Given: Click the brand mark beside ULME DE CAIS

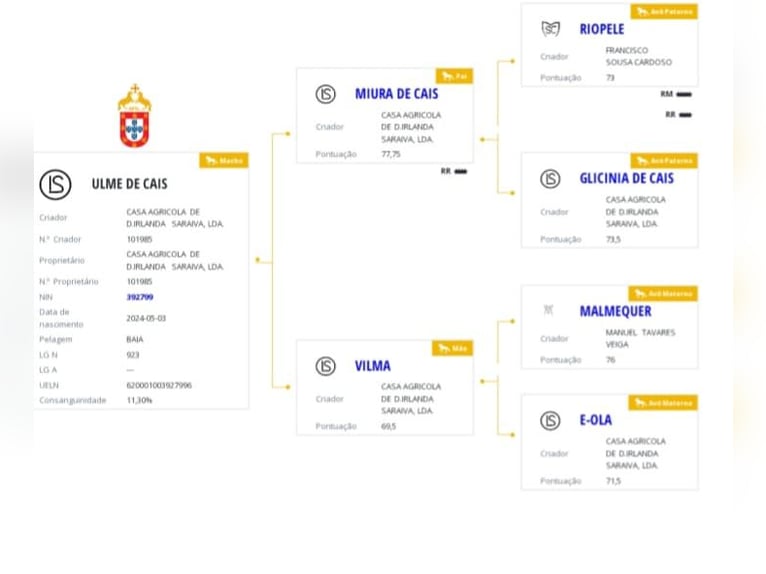Looking at the screenshot, I should click(55, 185).
